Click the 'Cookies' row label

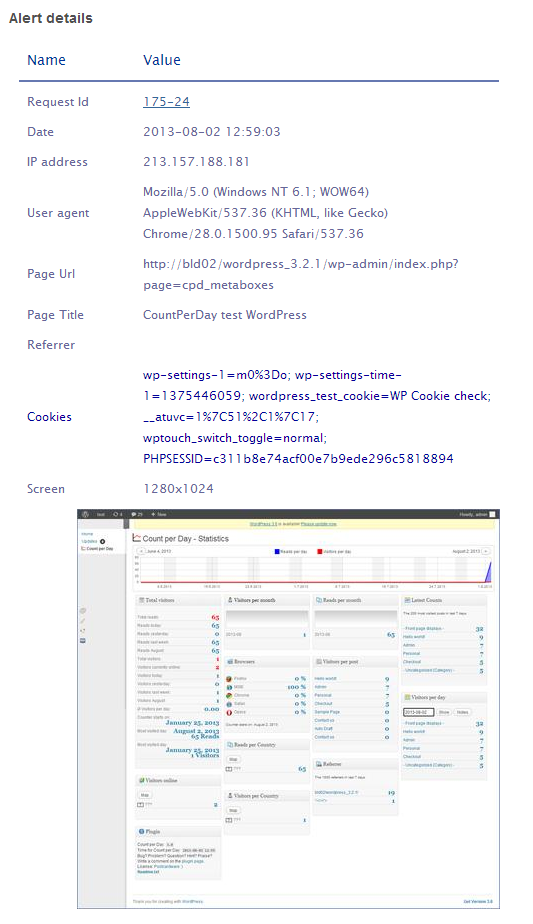[50, 417]
